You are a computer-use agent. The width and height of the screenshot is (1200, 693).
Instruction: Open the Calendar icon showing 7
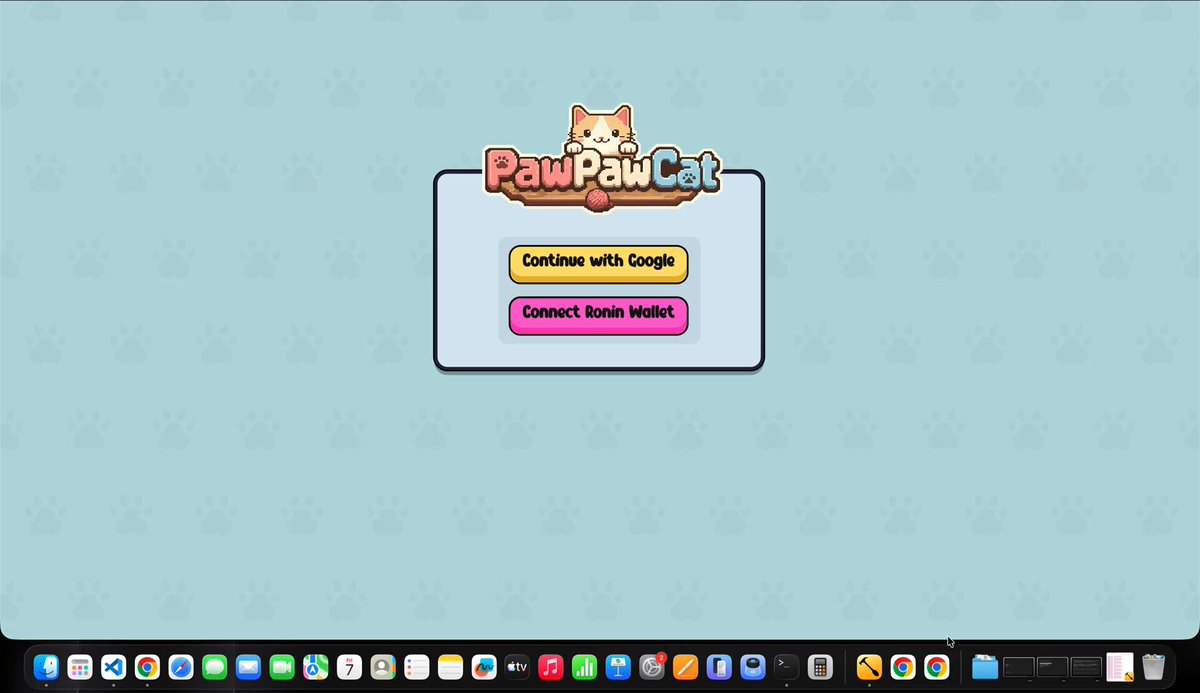coord(350,667)
